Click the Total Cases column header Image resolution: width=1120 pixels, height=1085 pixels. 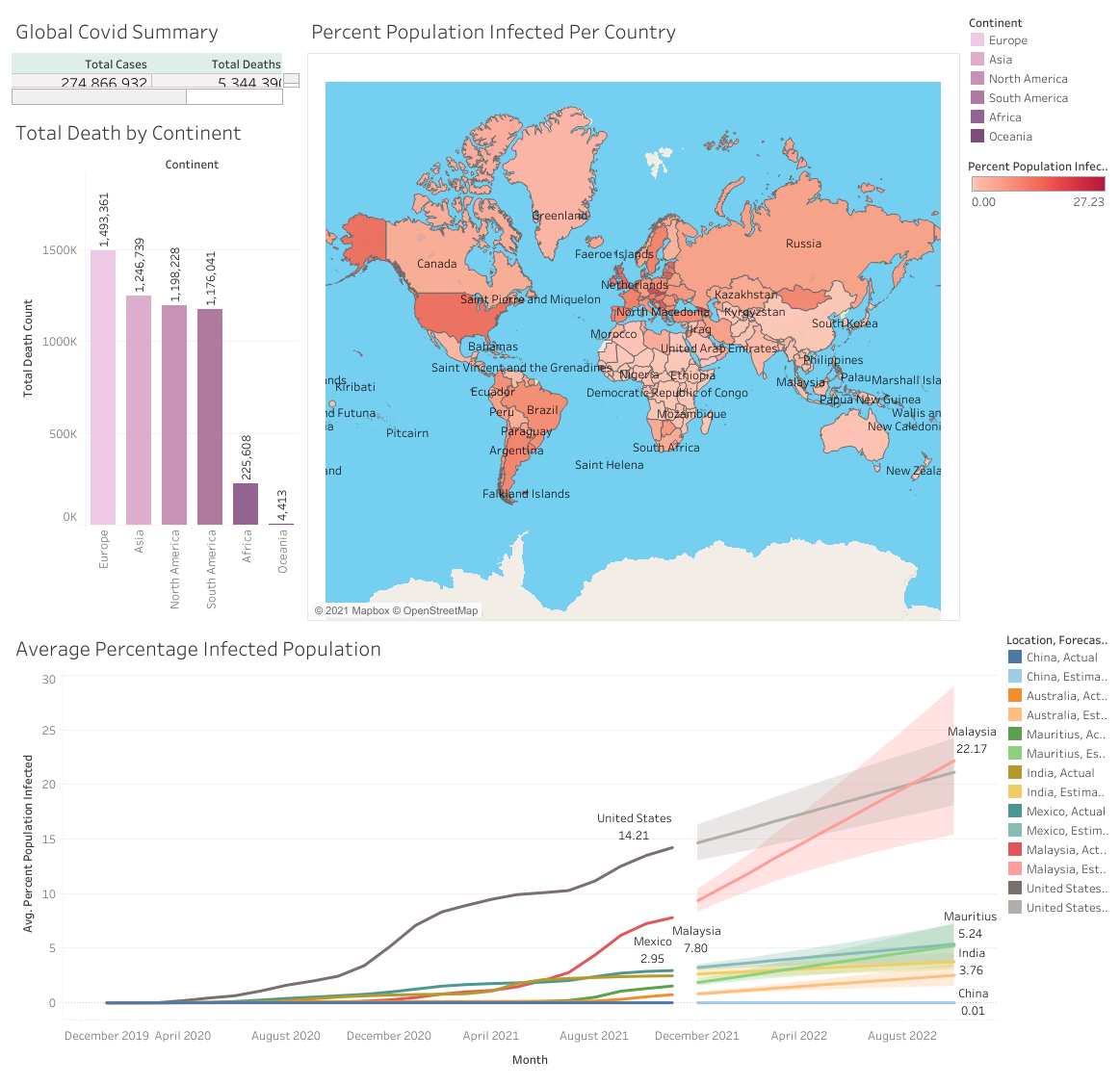pyautogui.click(x=116, y=65)
